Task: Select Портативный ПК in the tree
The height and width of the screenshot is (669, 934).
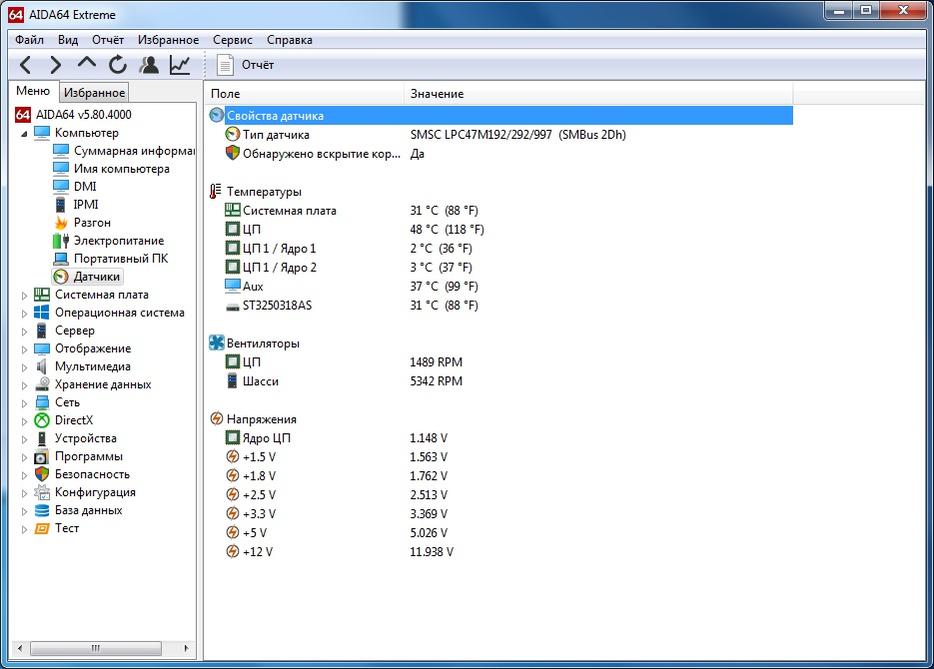Action: (121, 259)
